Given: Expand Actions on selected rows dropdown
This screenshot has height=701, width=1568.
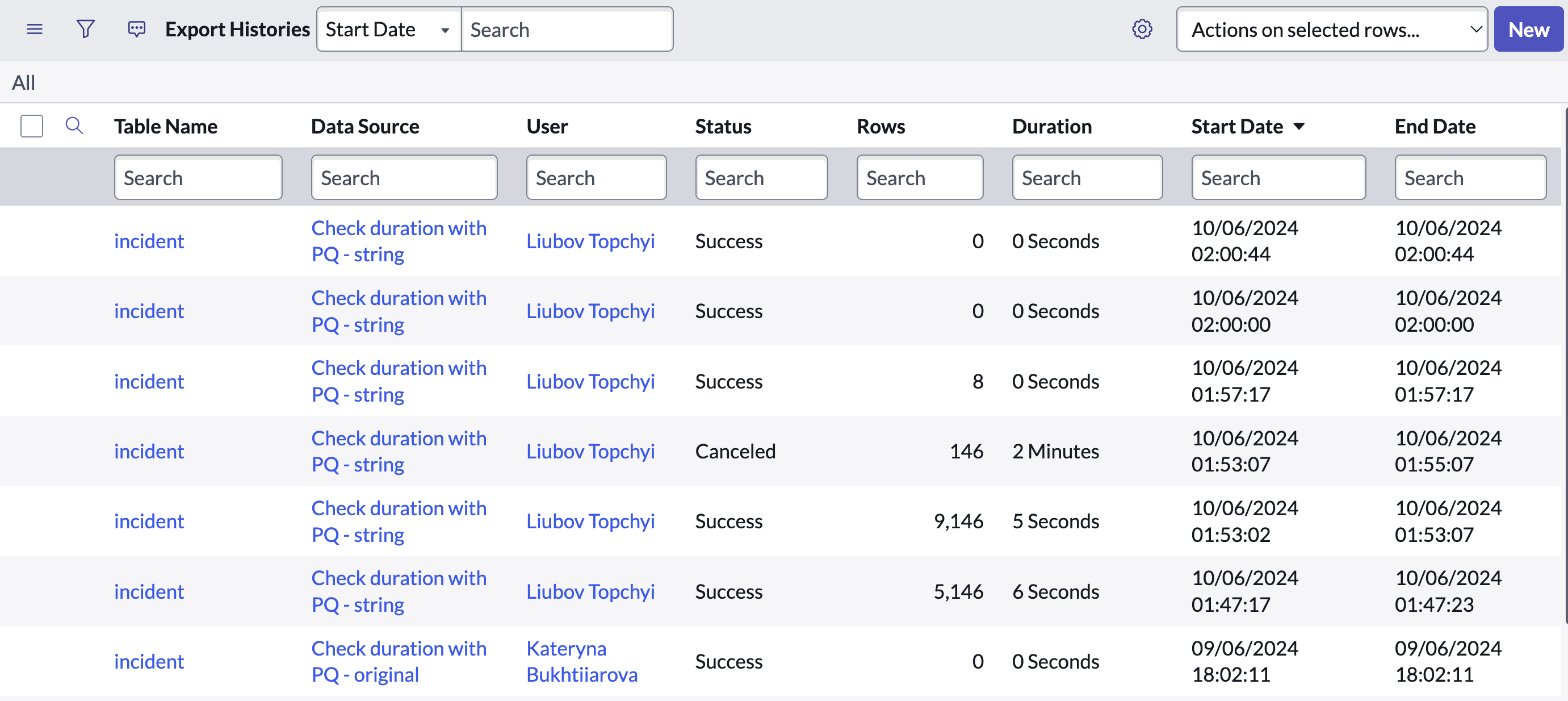Looking at the screenshot, I should 1331,29.
